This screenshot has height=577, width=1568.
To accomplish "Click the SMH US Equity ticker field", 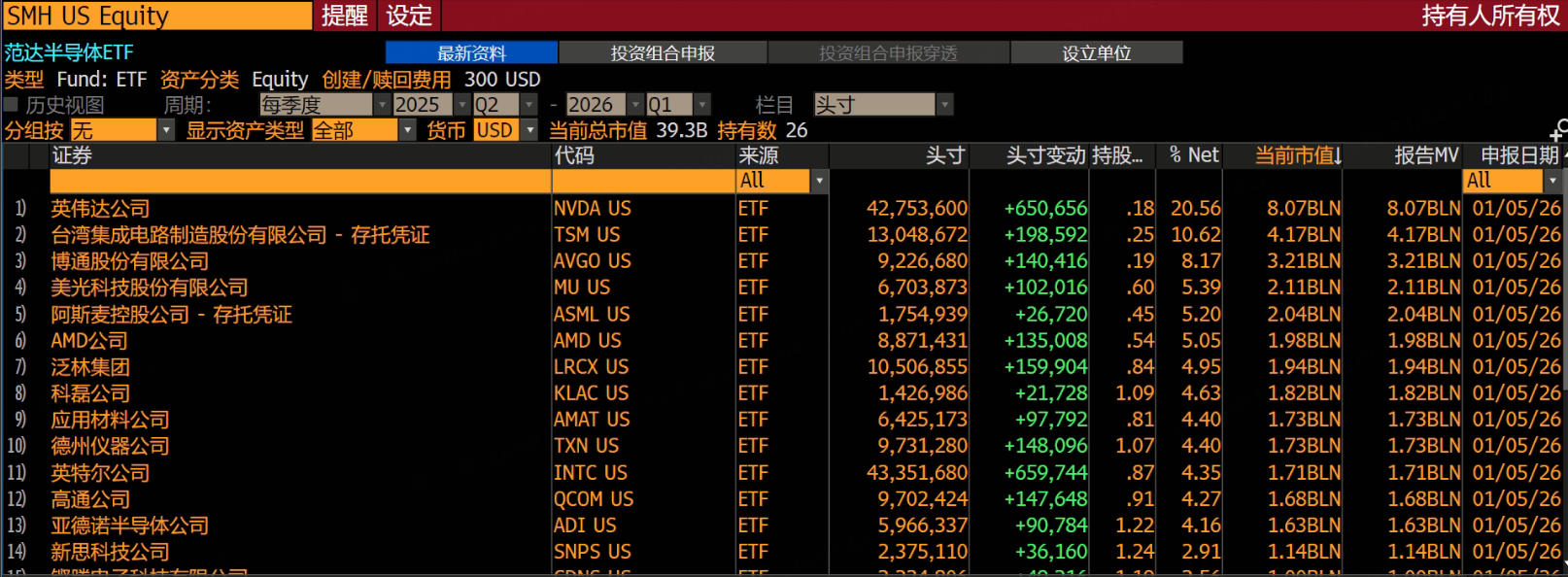I will [156, 16].
